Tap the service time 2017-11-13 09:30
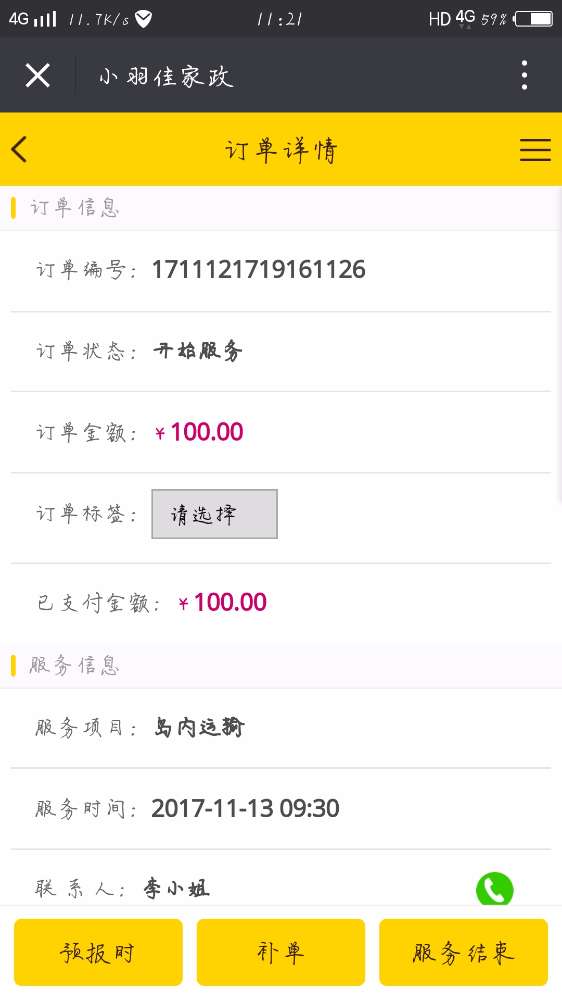Screen dimensions: 562x1000 tap(246, 809)
